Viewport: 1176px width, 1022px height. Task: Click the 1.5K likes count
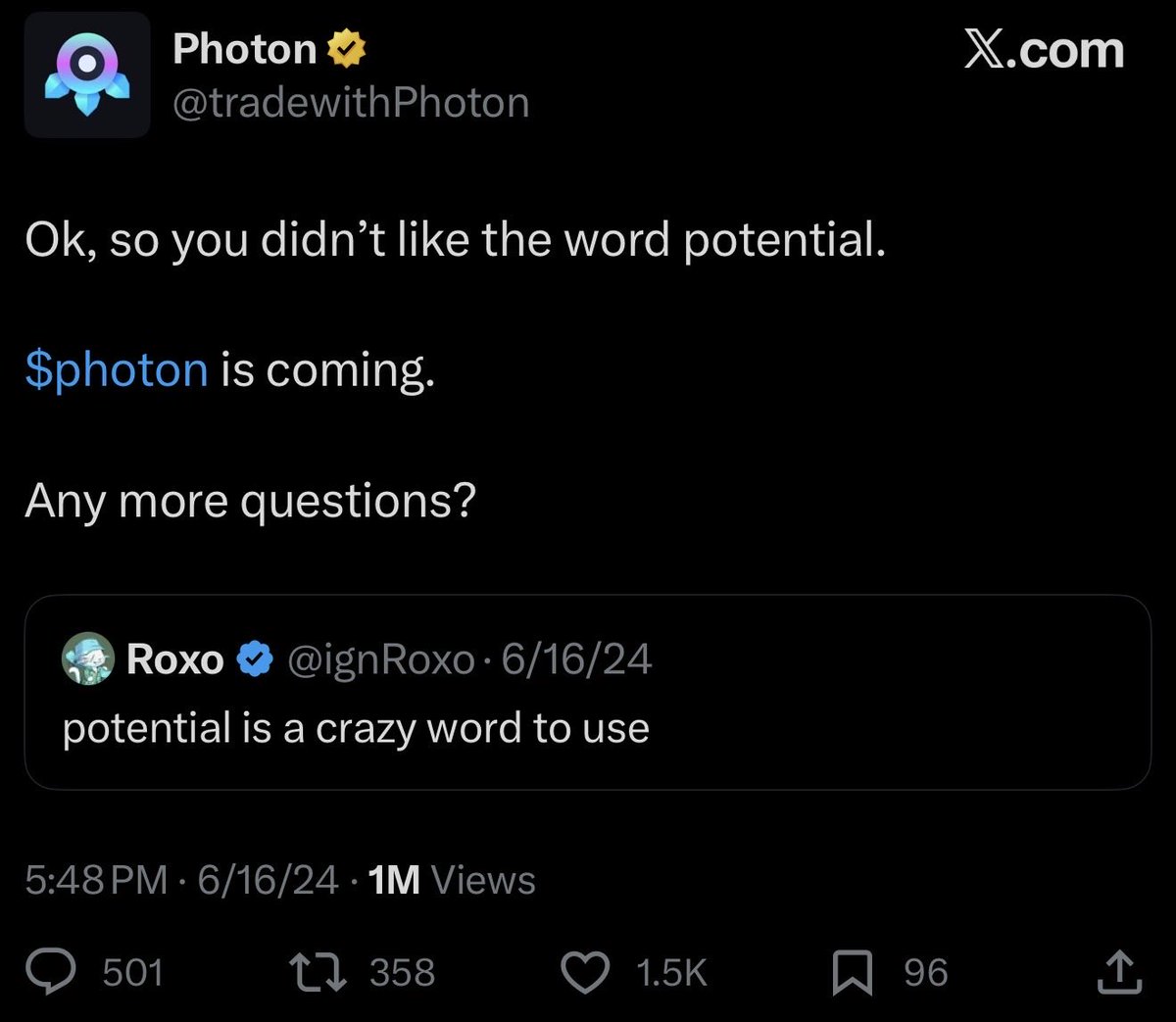671,972
